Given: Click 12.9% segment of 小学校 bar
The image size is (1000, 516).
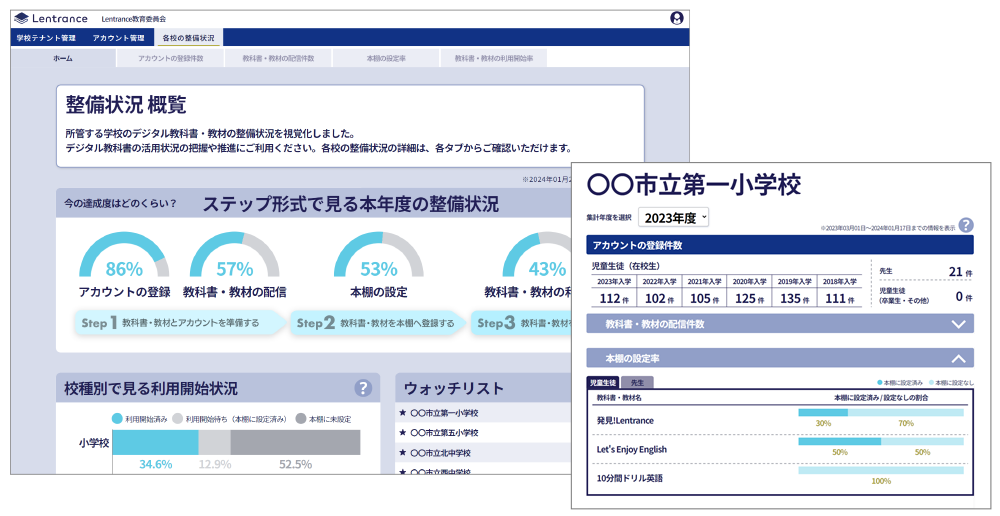Looking at the screenshot, I should 214,443.
